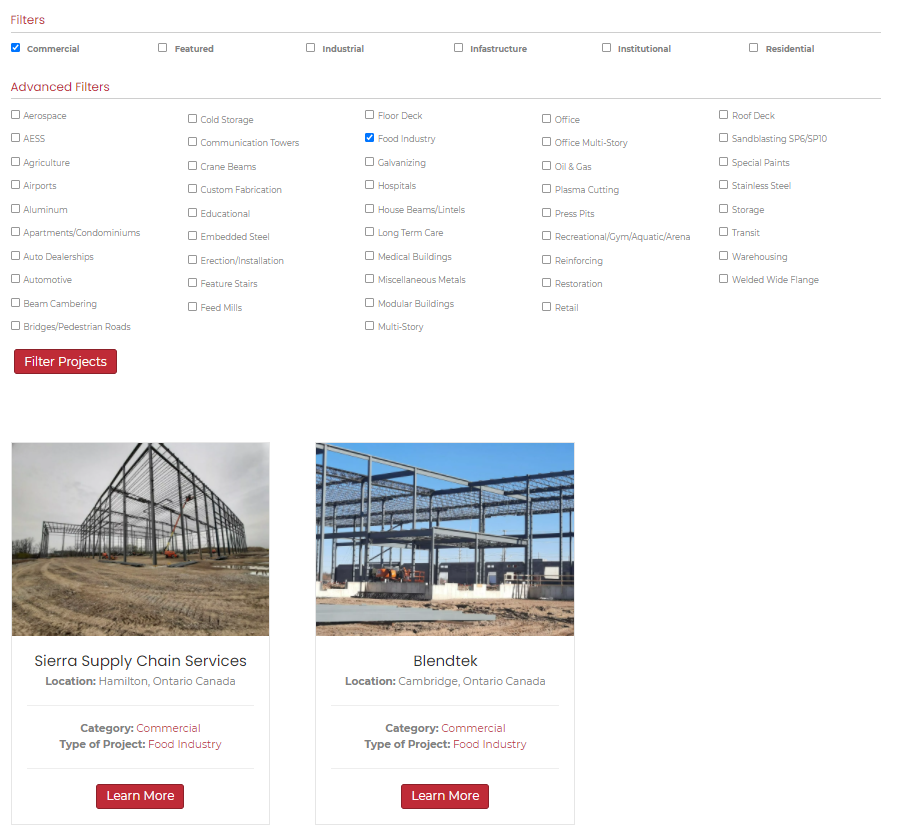902x832 pixels.
Task: Tick the Roof Deck checkbox
Action: coord(724,115)
